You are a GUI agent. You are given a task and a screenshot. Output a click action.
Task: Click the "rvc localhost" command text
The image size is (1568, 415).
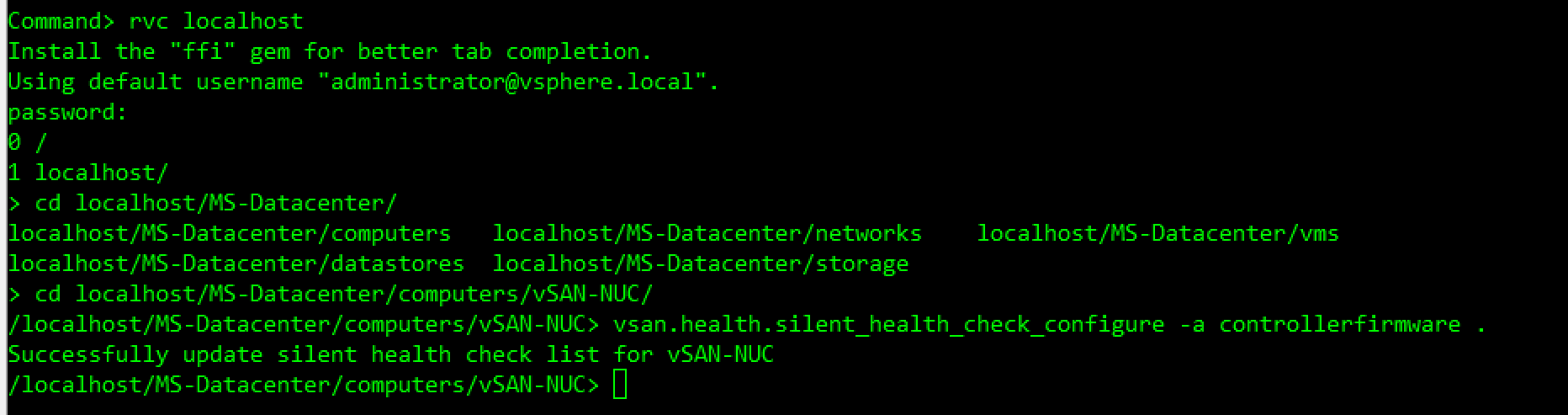coord(216,21)
